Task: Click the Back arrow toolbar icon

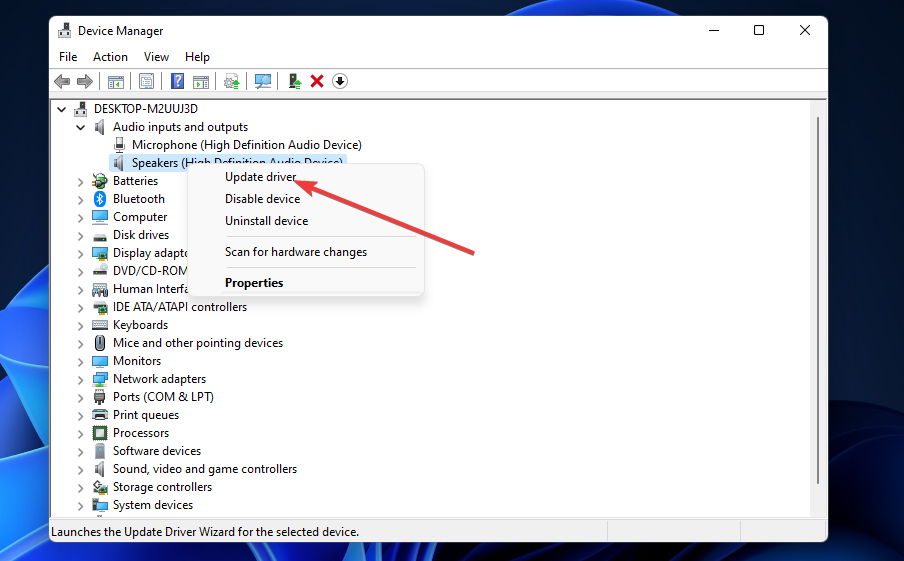Action: point(62,81)
